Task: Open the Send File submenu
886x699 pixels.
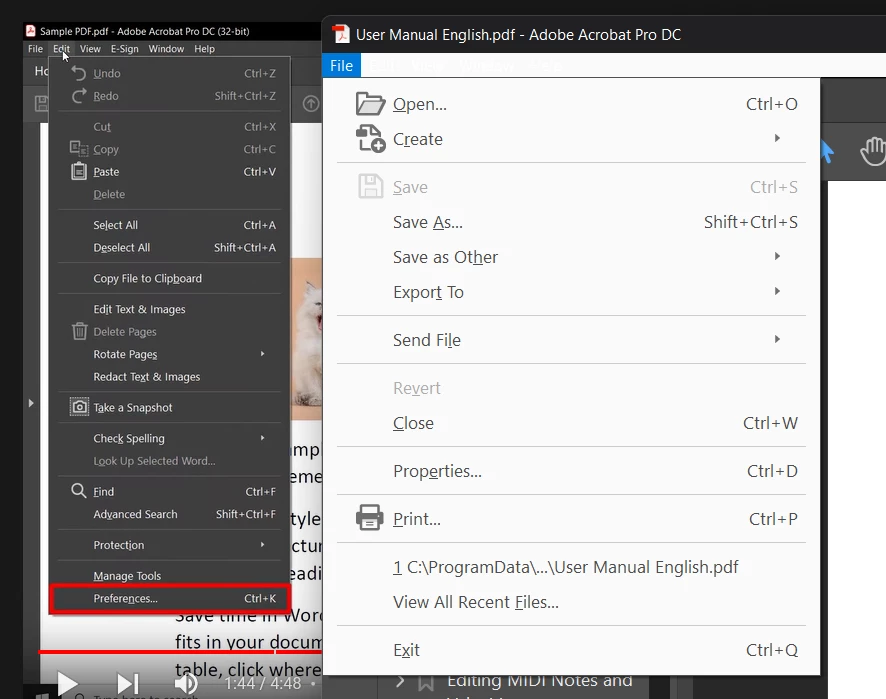Action: tap(571, 340)
